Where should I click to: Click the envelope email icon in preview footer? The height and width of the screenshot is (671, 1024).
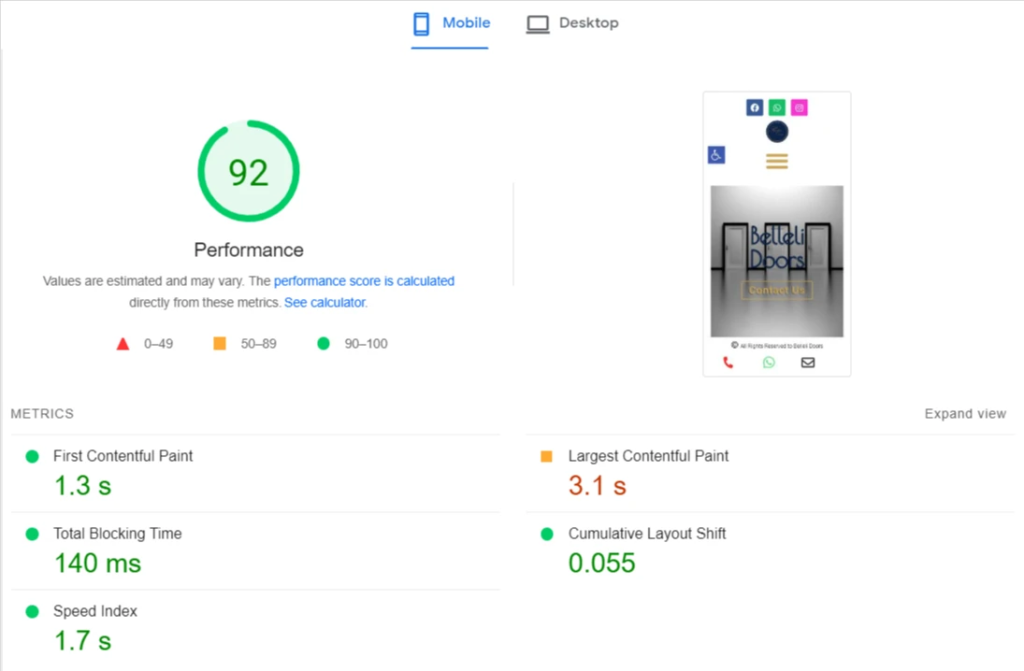point(808,362)
